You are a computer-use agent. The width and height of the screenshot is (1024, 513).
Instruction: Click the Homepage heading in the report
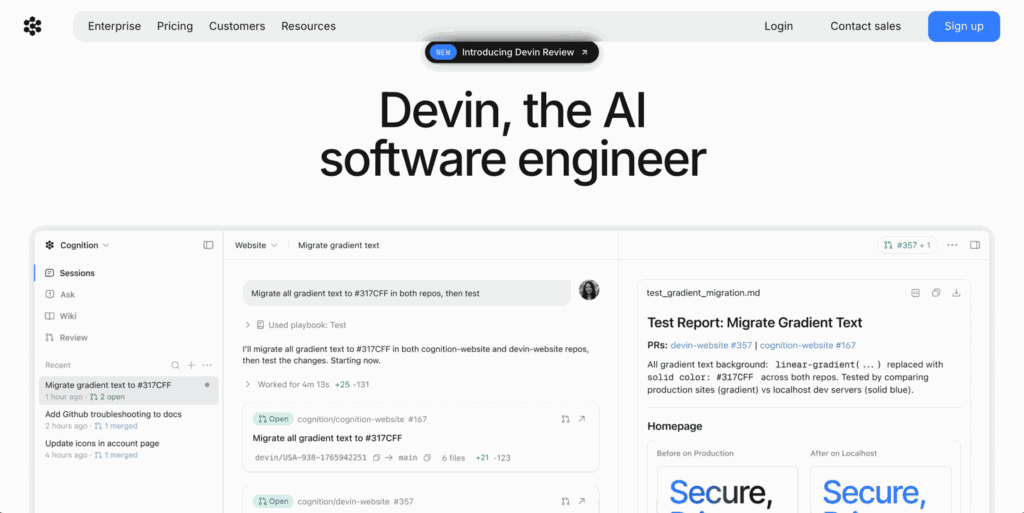(675, 426)
